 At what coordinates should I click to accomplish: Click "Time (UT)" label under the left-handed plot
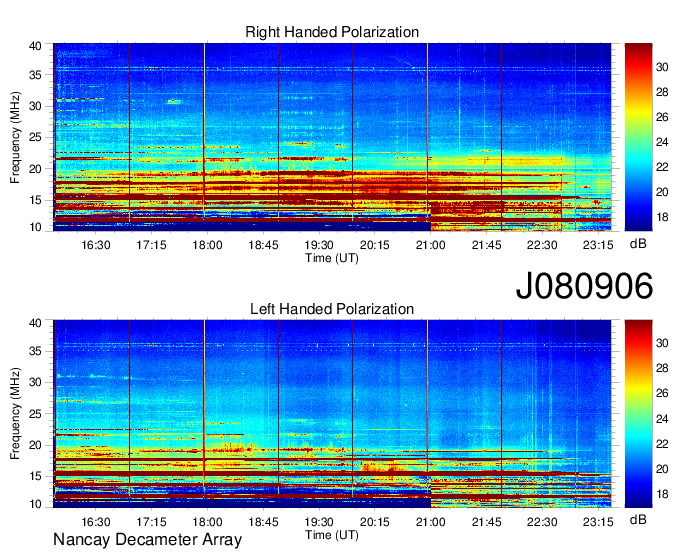tap(332, 535)
